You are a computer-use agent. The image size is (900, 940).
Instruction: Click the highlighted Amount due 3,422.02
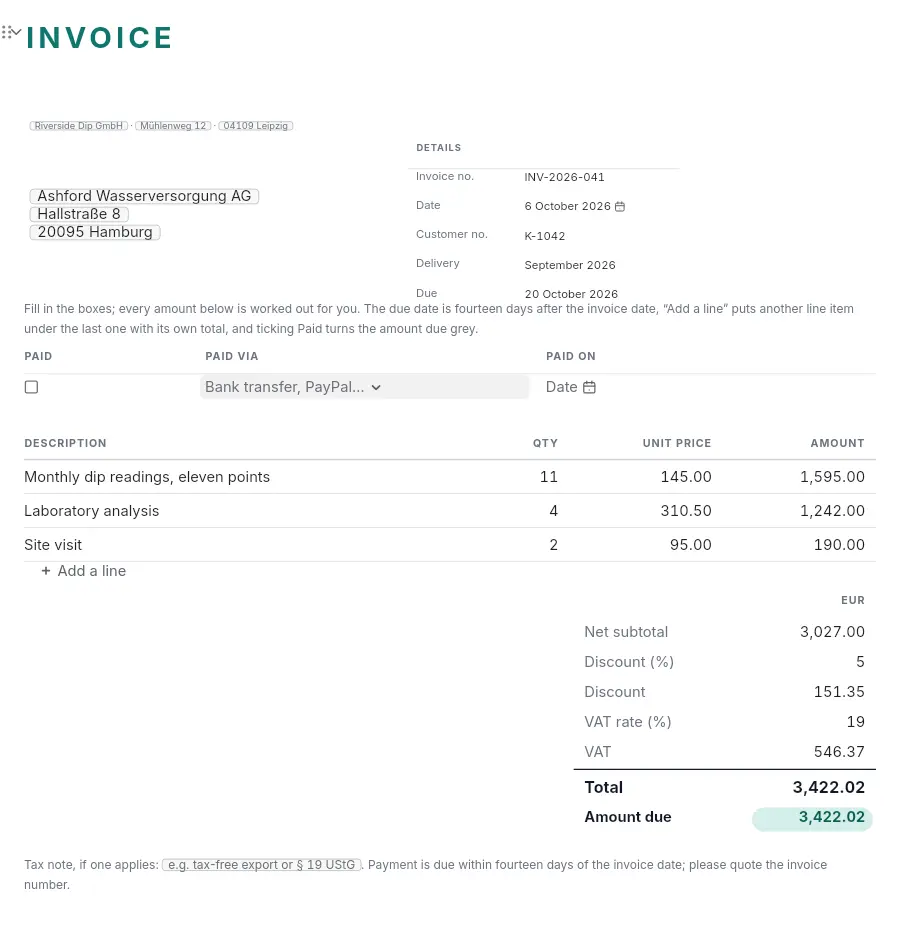tap(812, 818)
